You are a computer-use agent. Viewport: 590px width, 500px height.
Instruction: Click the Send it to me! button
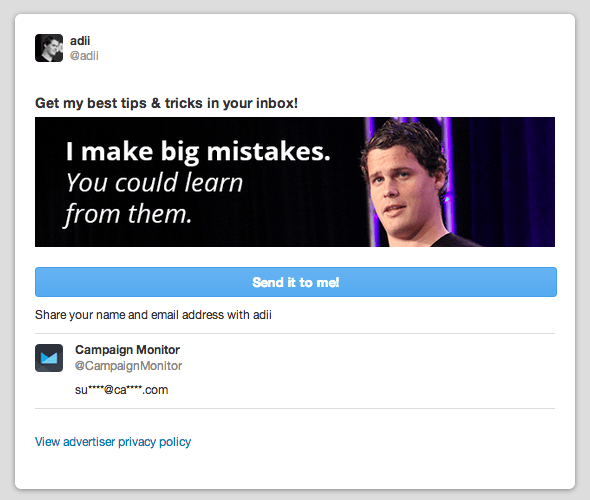[296, 282]
